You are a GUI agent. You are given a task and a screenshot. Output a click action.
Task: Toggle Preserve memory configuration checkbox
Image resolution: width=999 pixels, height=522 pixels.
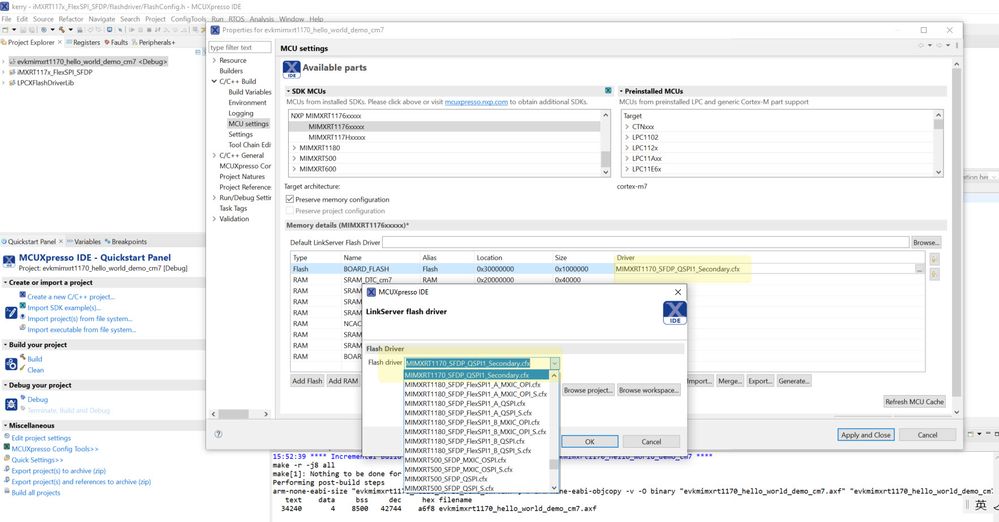tap(290, 199)
